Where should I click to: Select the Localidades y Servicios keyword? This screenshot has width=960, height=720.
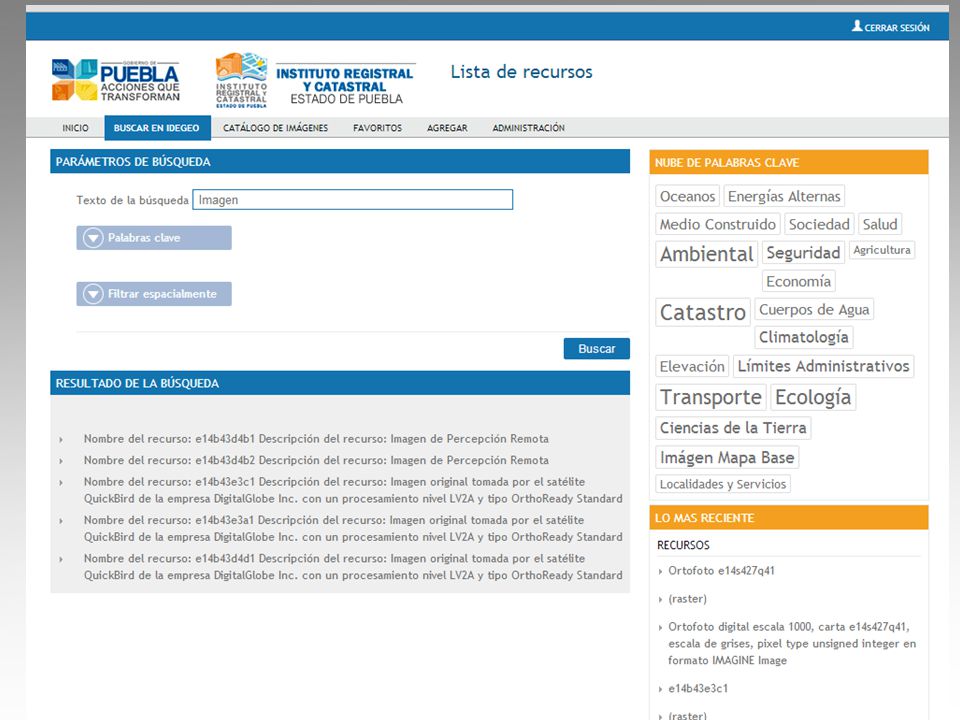pyautogui.click(x=722, y=484)
